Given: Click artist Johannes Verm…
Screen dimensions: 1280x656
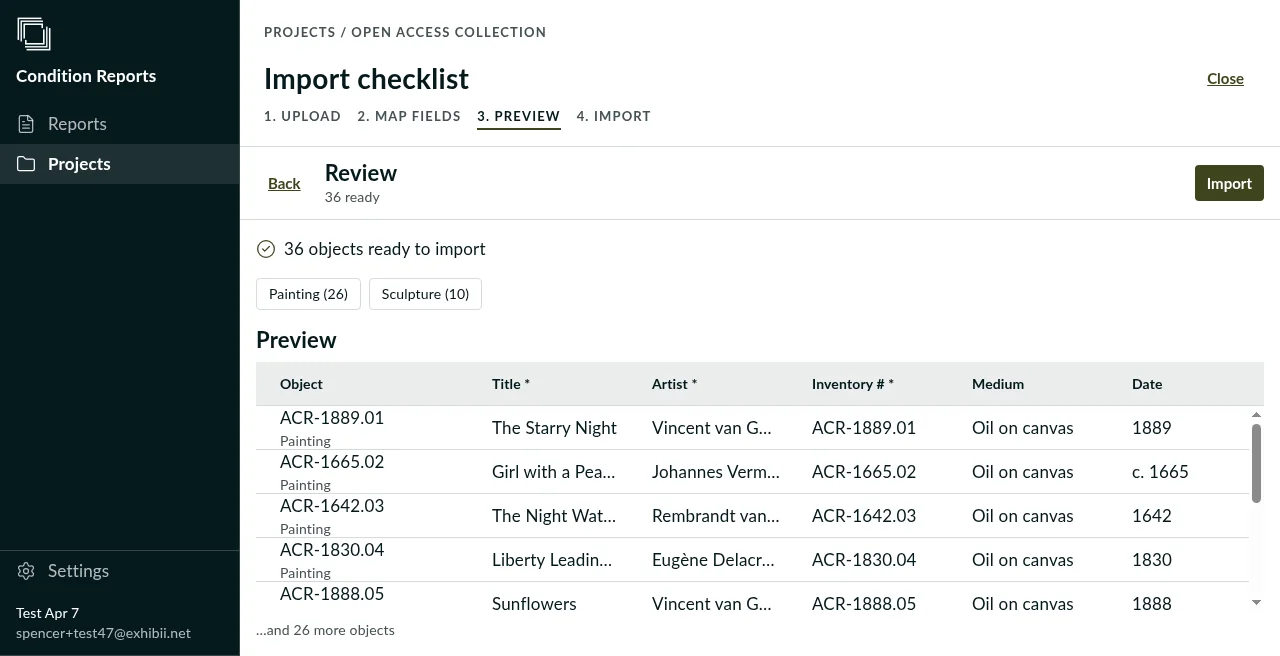Looking at the screenshot, I should (x=716, y=472).
